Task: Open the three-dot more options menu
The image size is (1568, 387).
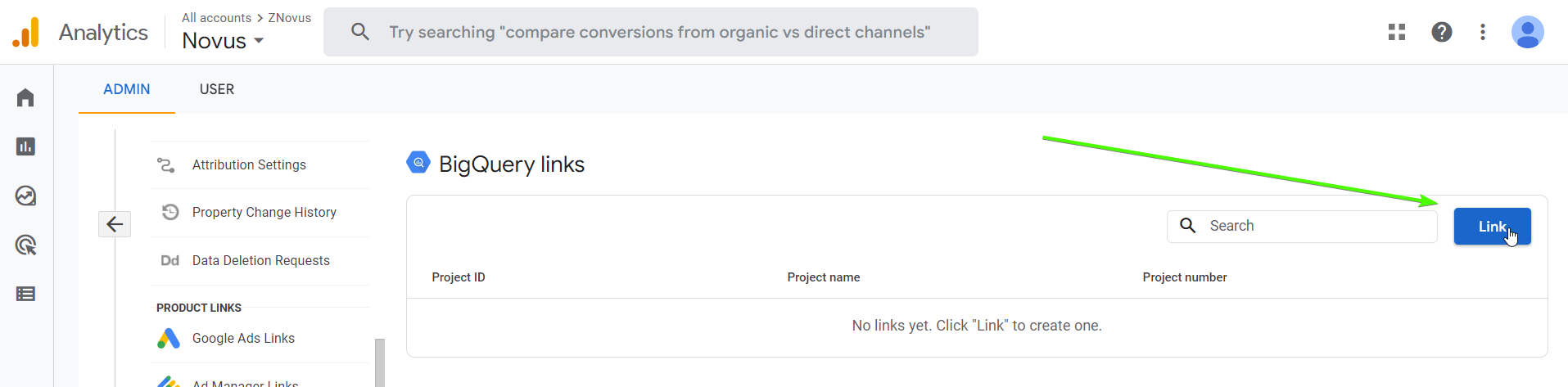Action: tap(1483, 32)
